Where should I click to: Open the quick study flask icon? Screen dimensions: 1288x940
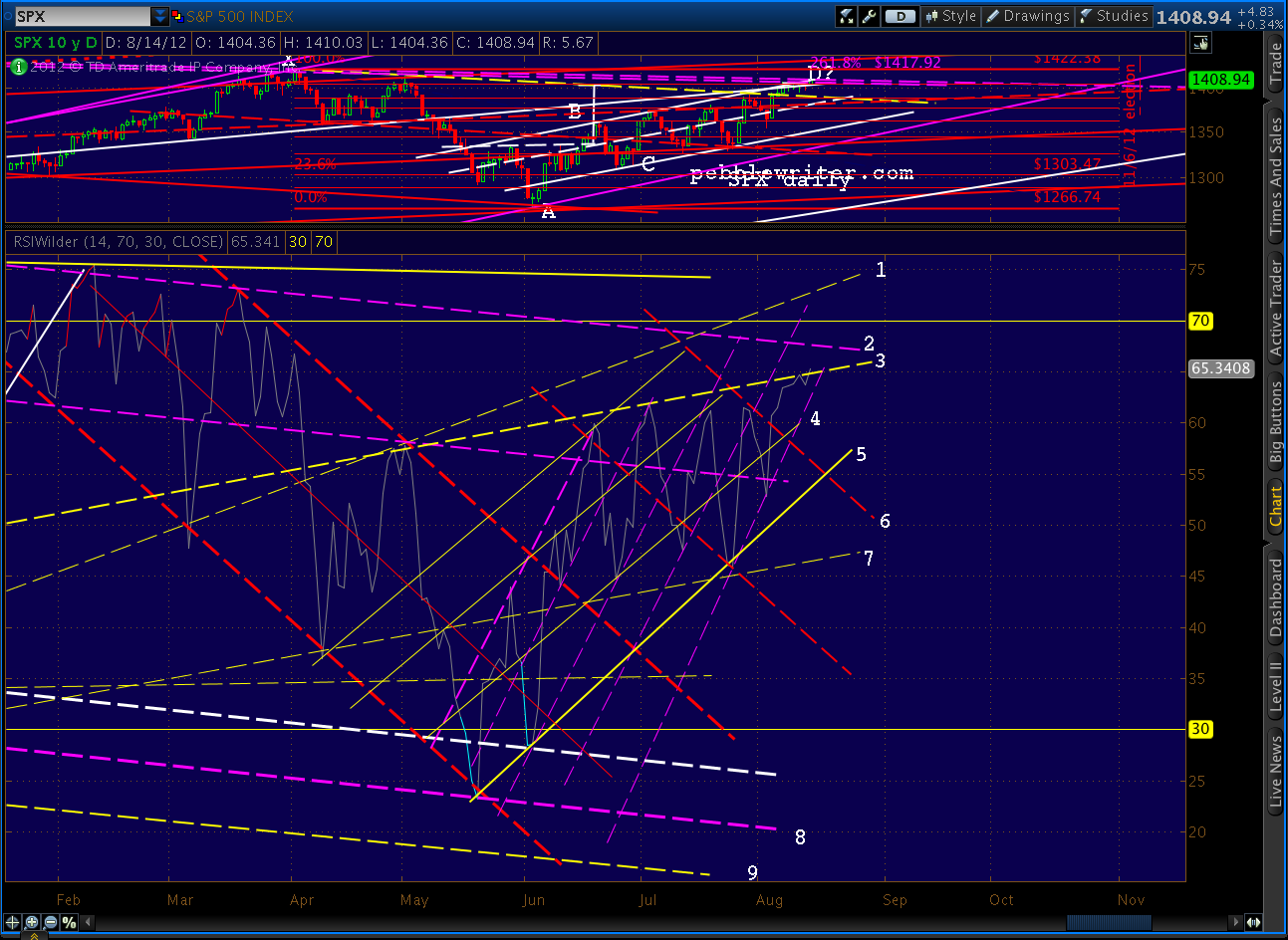click(x=847, y=16)
